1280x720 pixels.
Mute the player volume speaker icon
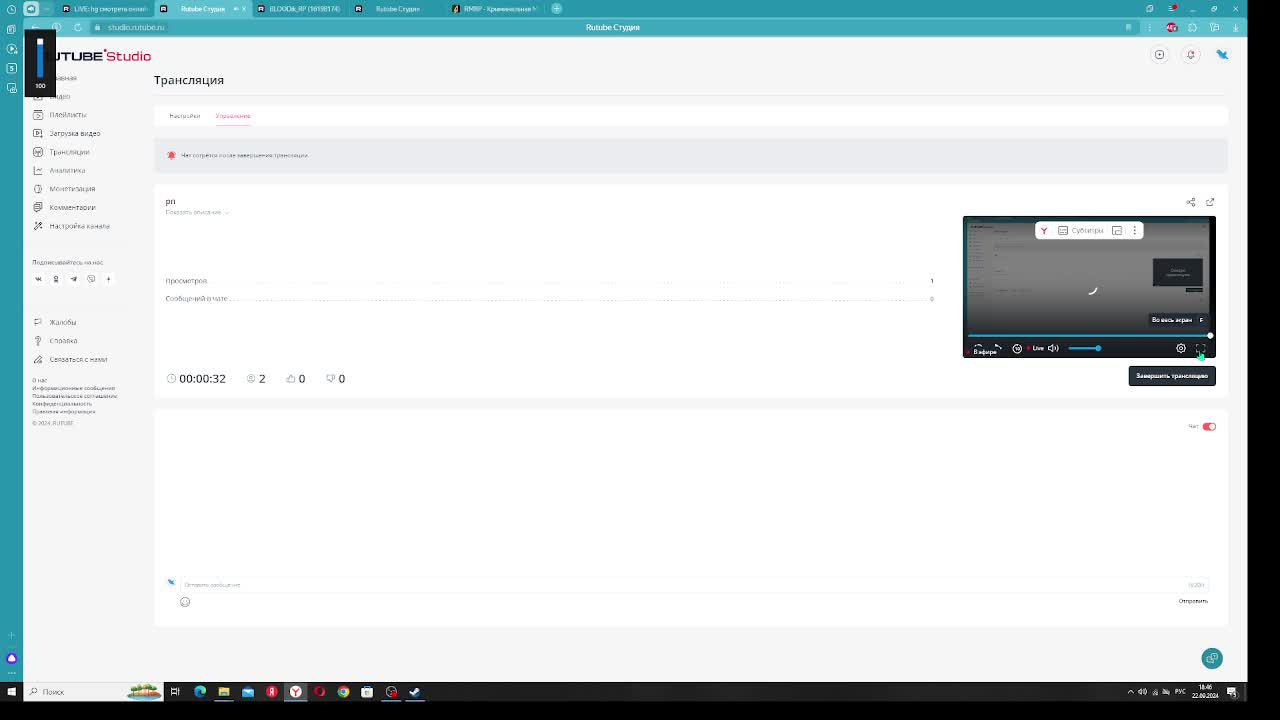click(x=1053, y=348)
